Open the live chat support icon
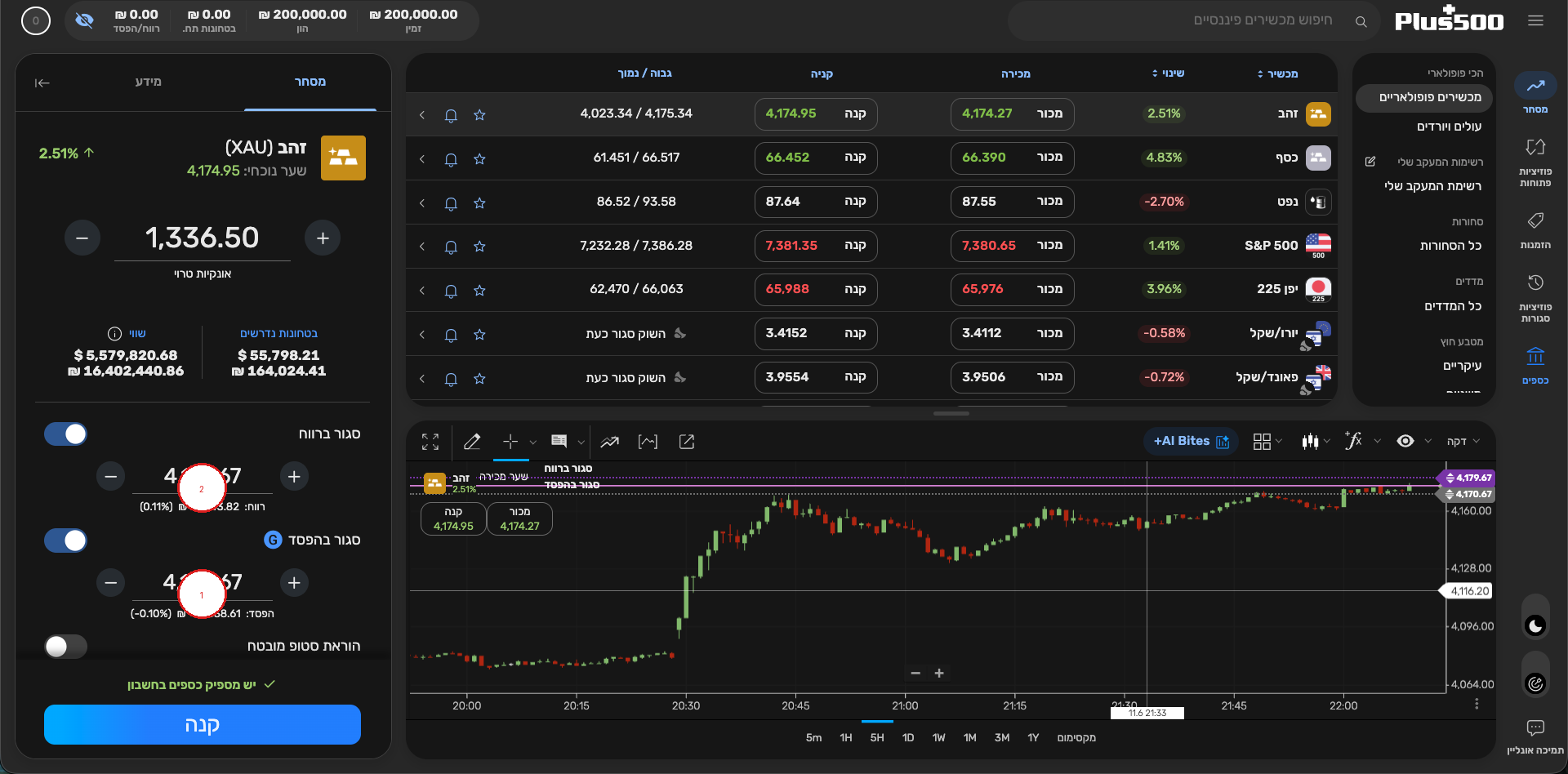The width and height of the screenshot is (1568, 774). coord(1535,727)
